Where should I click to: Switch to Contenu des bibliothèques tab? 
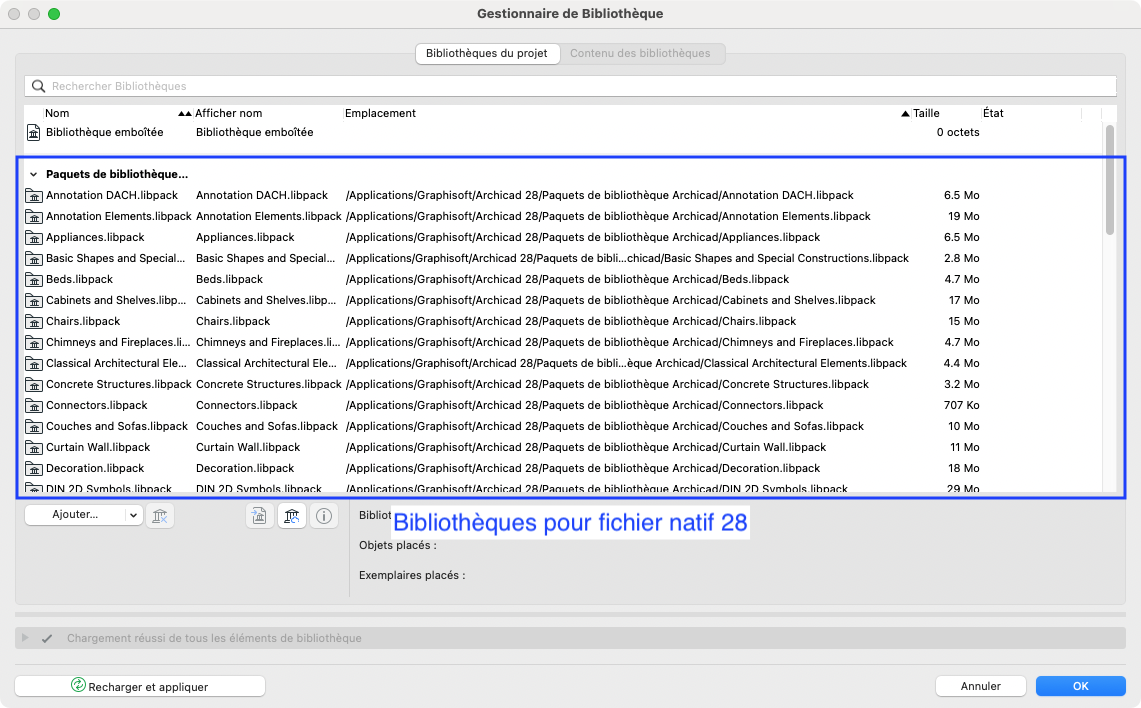(640, 54)
